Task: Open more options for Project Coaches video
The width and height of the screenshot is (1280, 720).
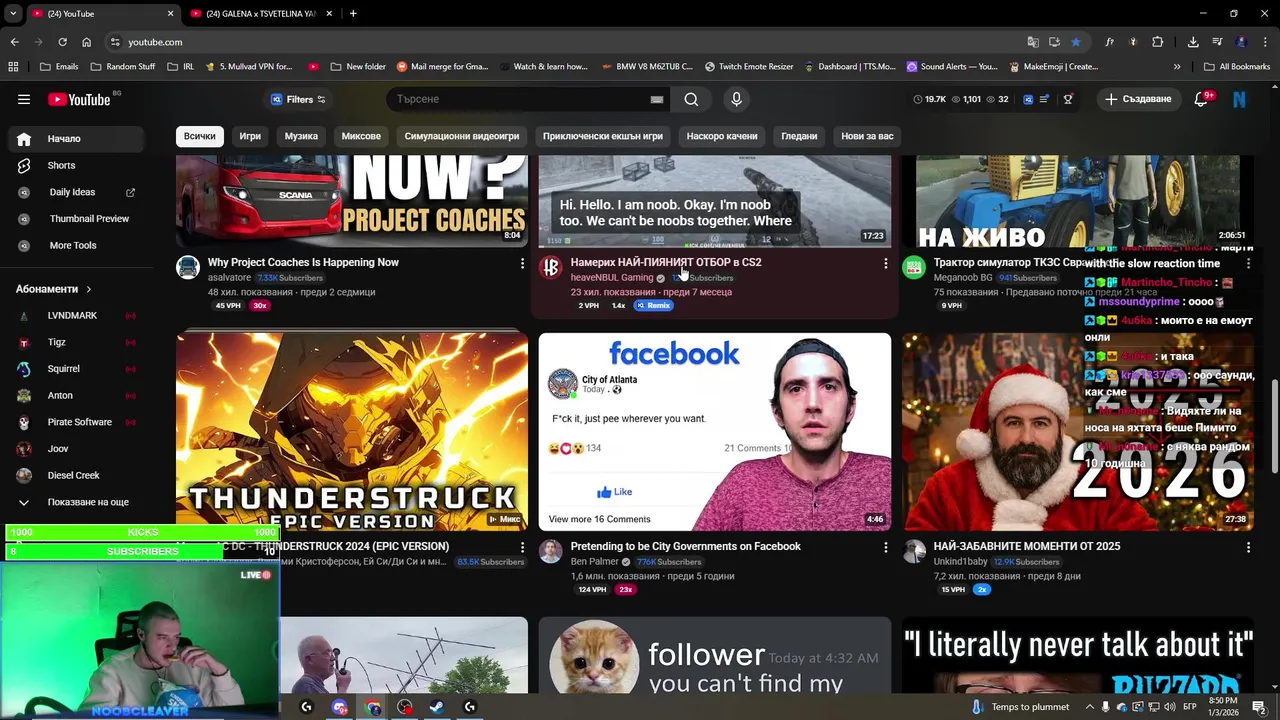Action: 521,263
